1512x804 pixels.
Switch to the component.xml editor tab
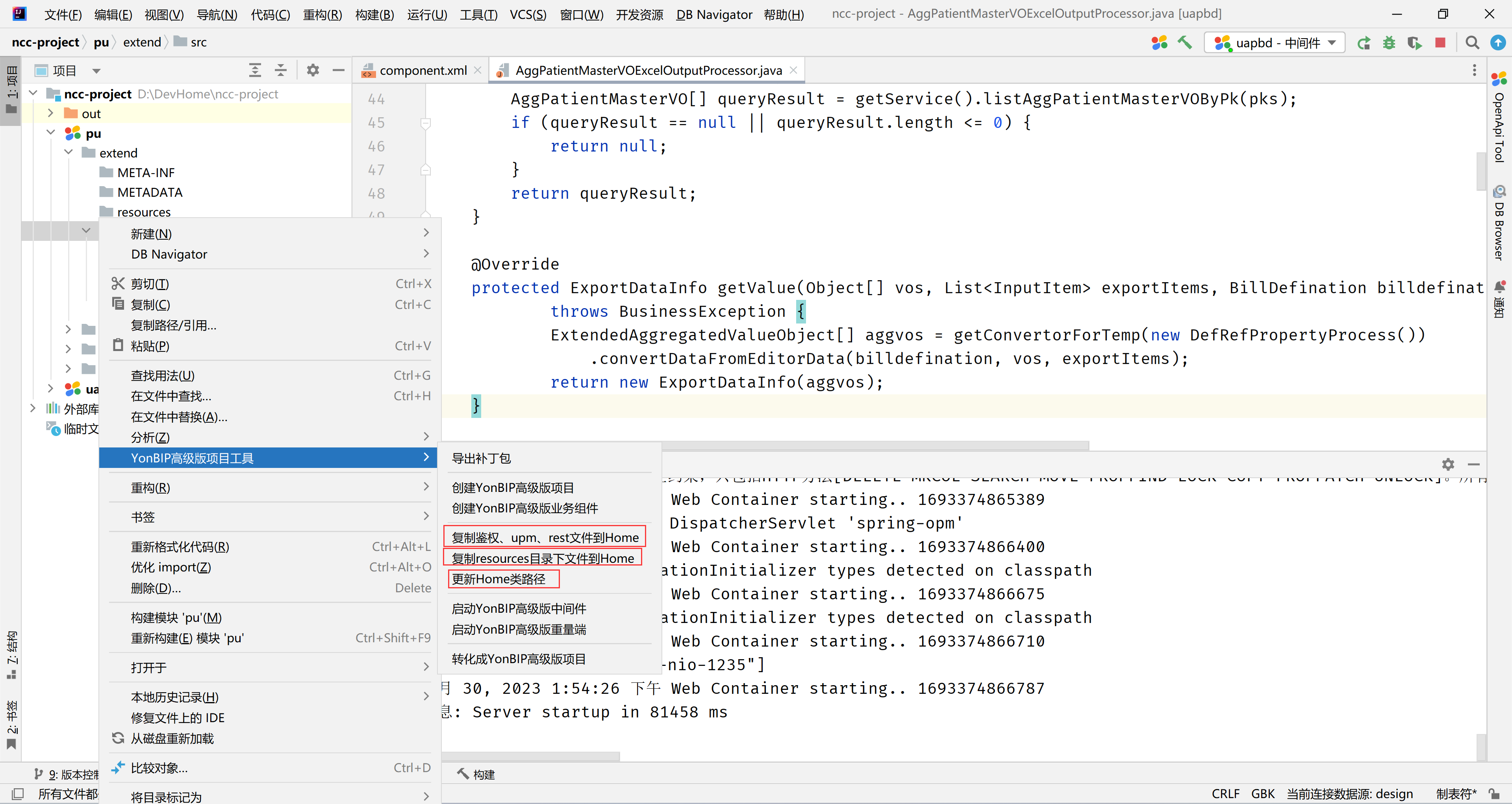tap(422, 70)
